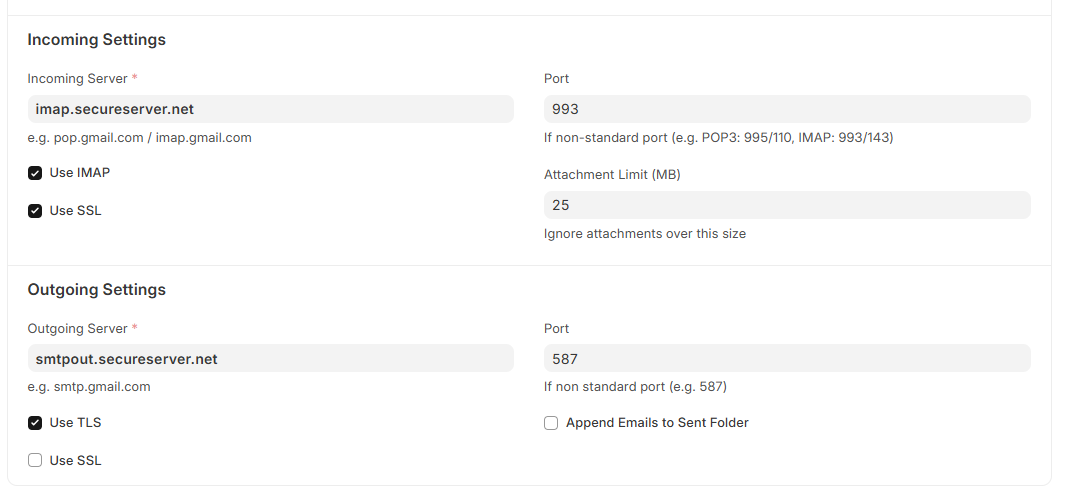Focus the outgoing Port field showing 587
This screenshot has height=498, width=1067.
[787, 359]
